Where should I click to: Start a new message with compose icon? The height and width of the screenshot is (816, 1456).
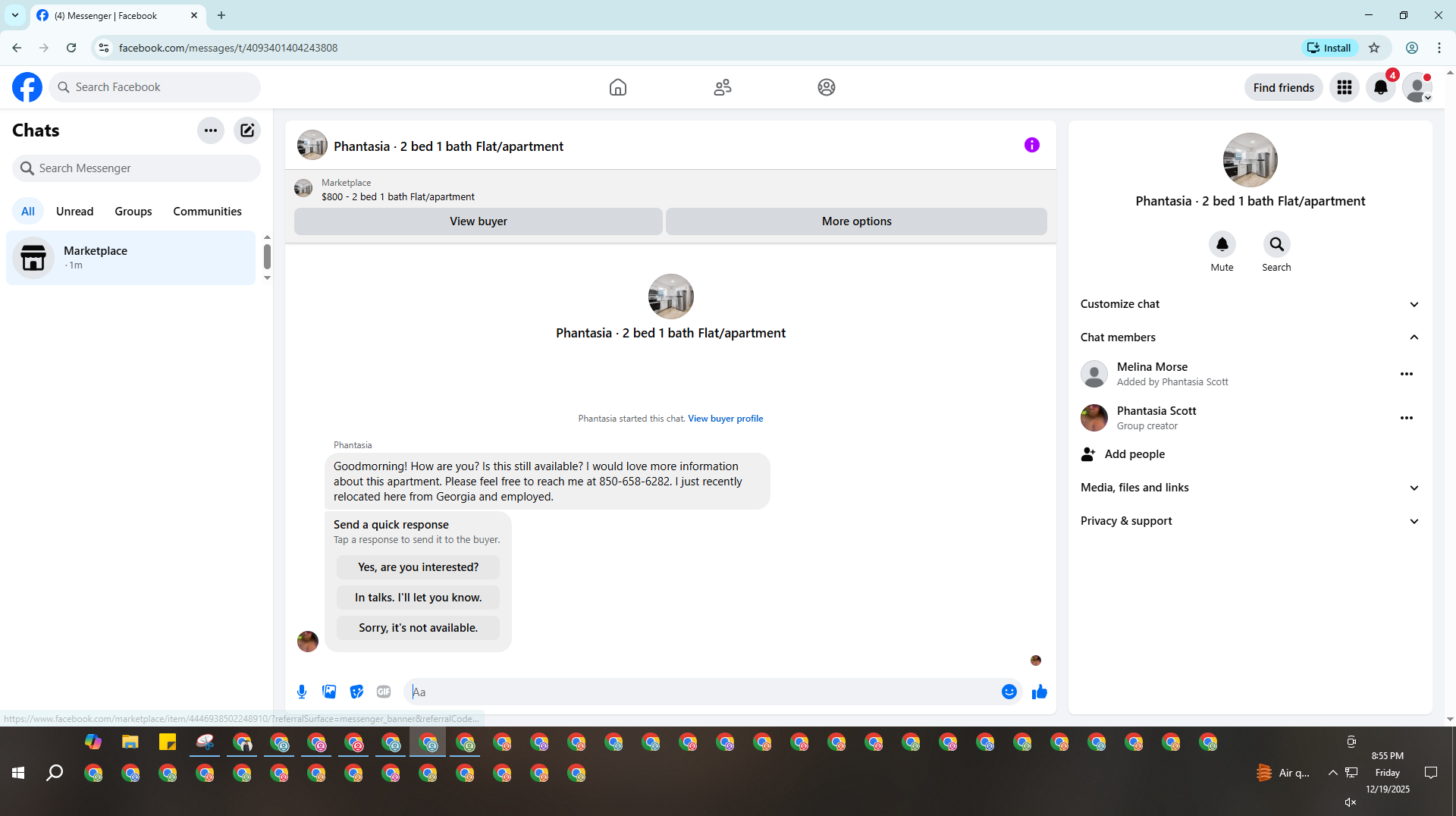247,130
